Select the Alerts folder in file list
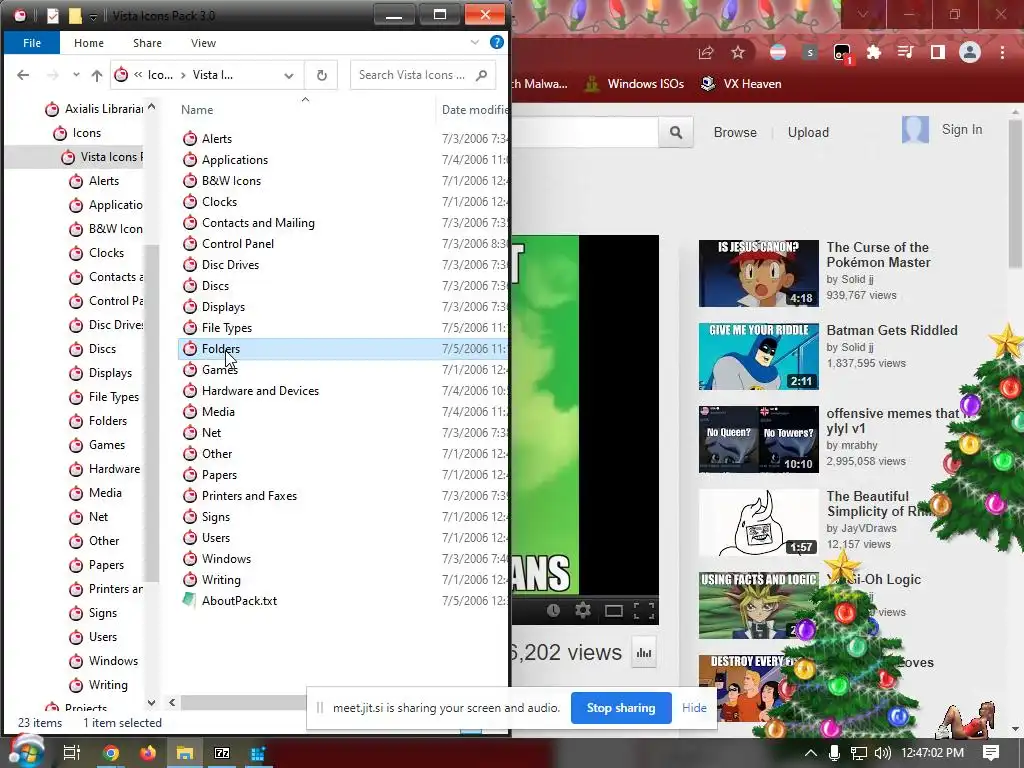The height and width of the screenshot is (768, 1024). [x=217, y=138]
